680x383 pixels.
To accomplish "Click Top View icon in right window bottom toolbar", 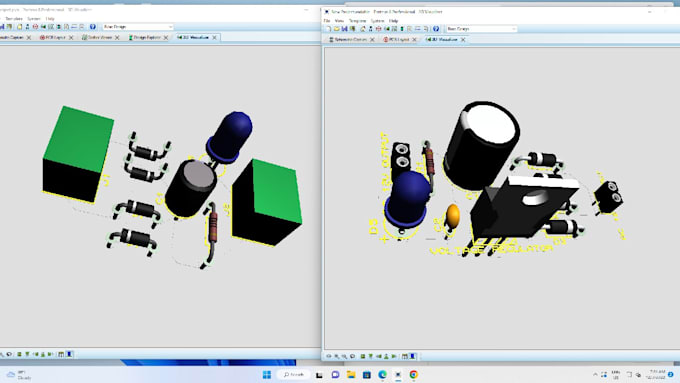I will pyautogui.click(x=363, y=356).
